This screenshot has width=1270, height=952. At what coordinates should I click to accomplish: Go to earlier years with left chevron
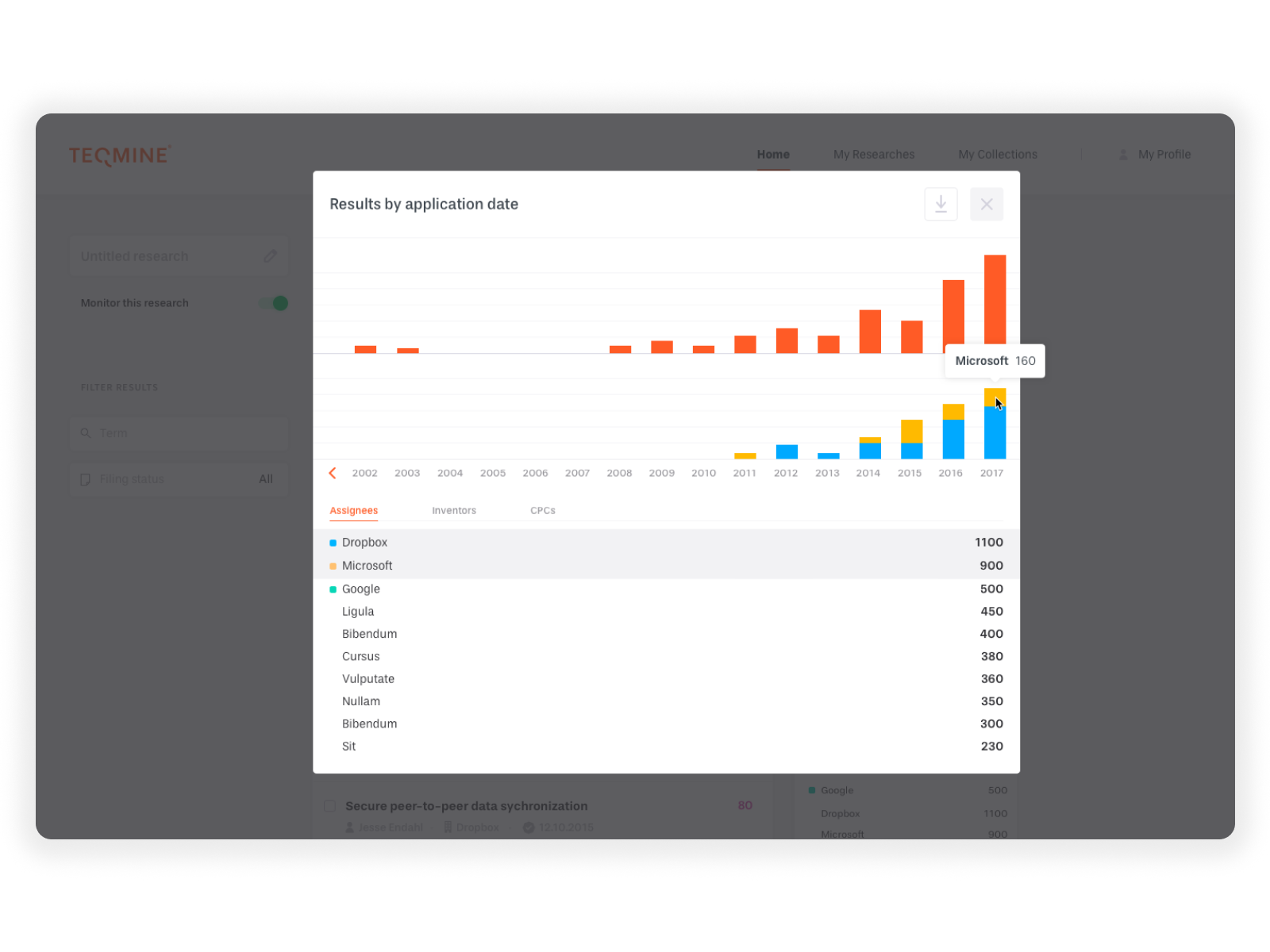pyautogui.click(x=333, y=473)
